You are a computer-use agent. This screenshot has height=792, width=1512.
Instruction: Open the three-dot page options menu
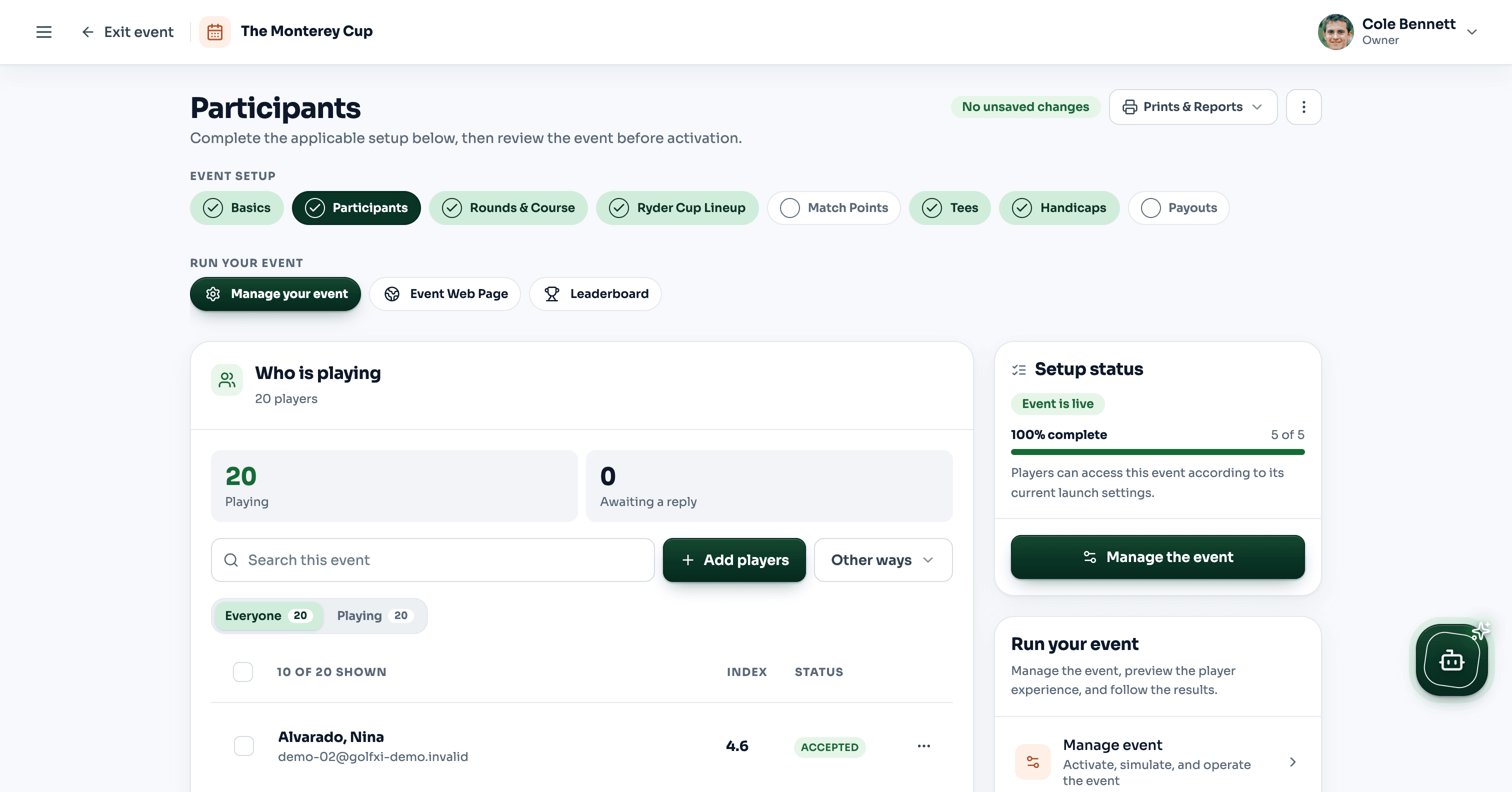[x=1303, y=107]
